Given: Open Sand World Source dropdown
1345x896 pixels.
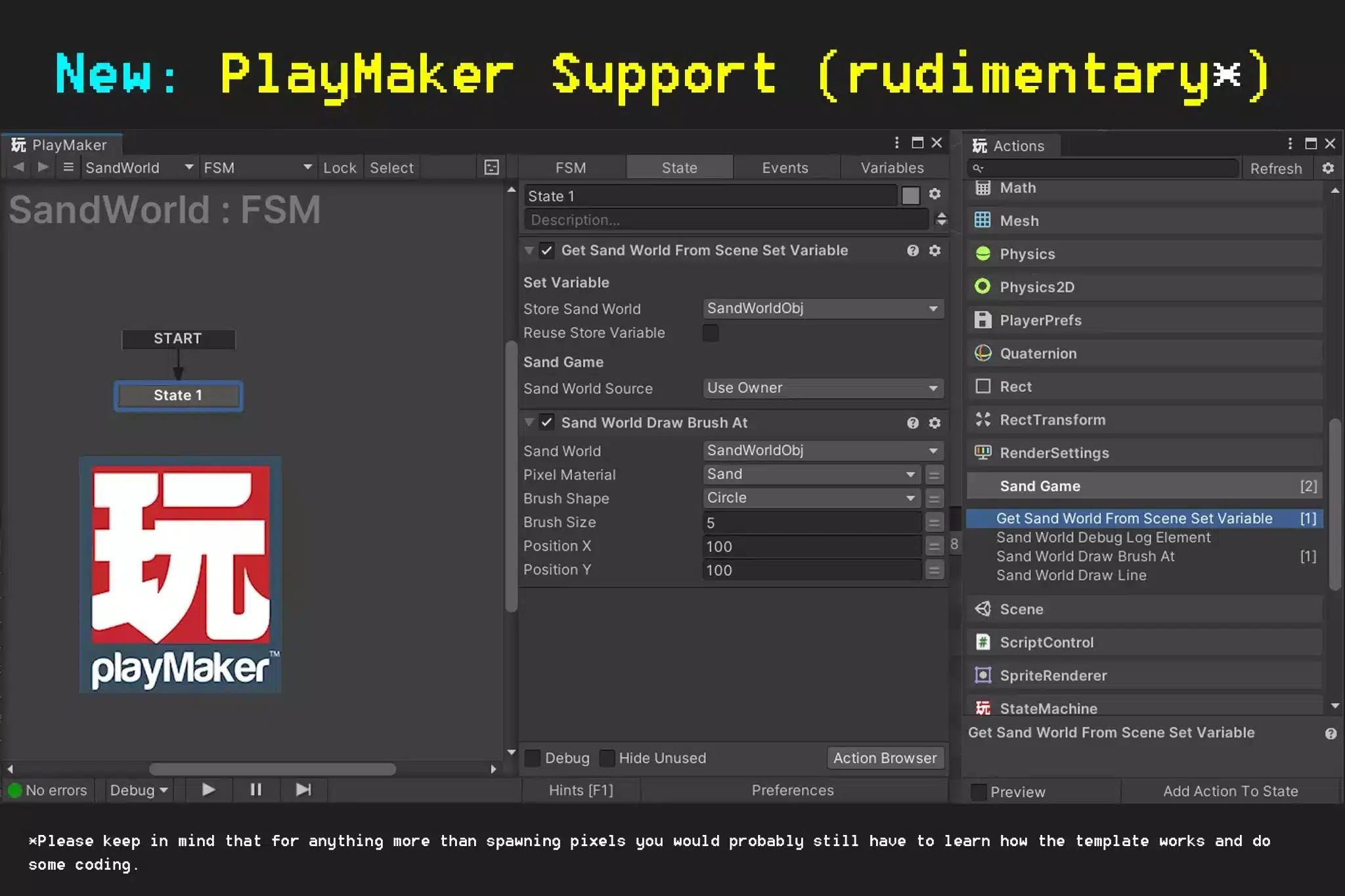Looking at the screenshot, I should point(823,388).
